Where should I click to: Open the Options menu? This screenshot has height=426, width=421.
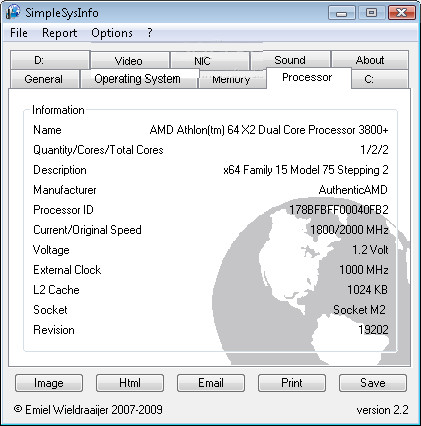pyautogui.click(x=112, y=33)
